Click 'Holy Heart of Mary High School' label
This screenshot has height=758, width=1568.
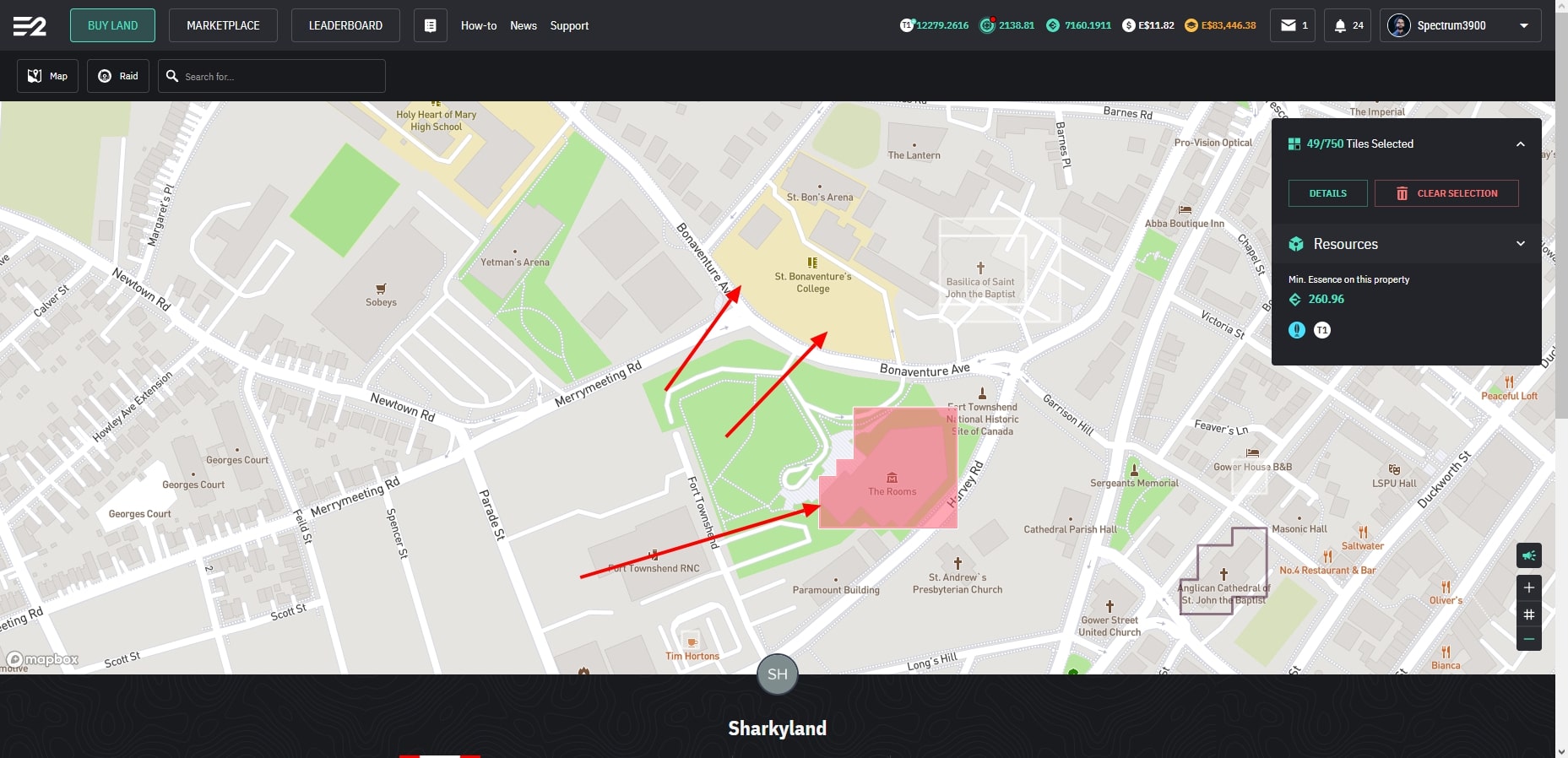tap(436, 121)
